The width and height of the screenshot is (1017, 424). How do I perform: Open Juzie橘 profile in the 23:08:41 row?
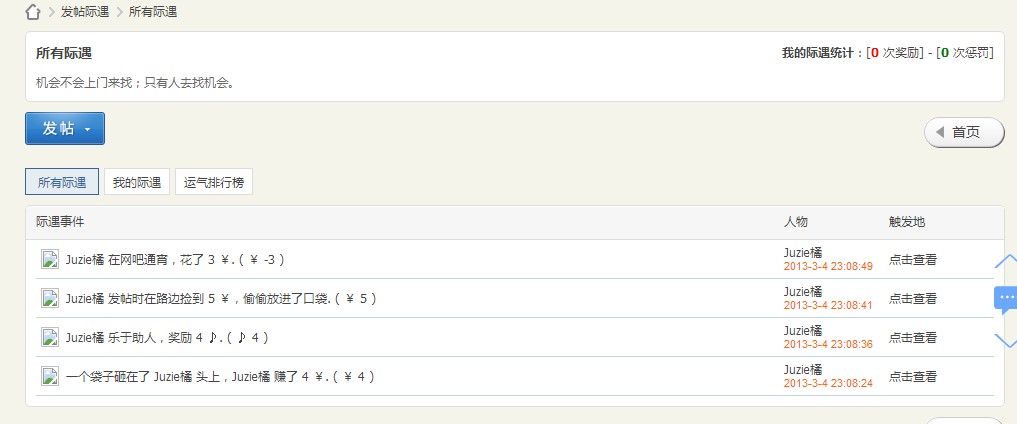803,292
